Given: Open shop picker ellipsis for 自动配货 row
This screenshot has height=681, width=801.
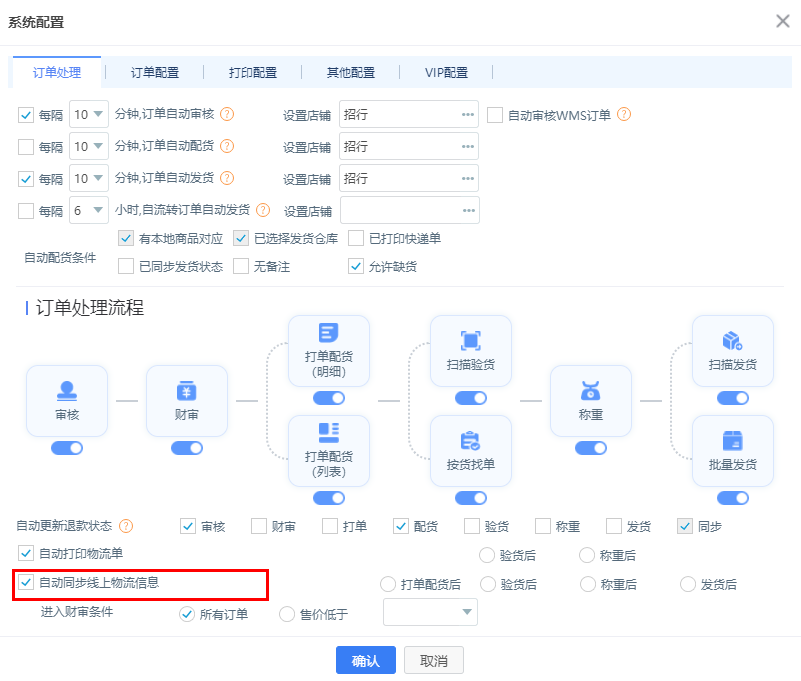Looking at the screenshot, I should [467, 147].
